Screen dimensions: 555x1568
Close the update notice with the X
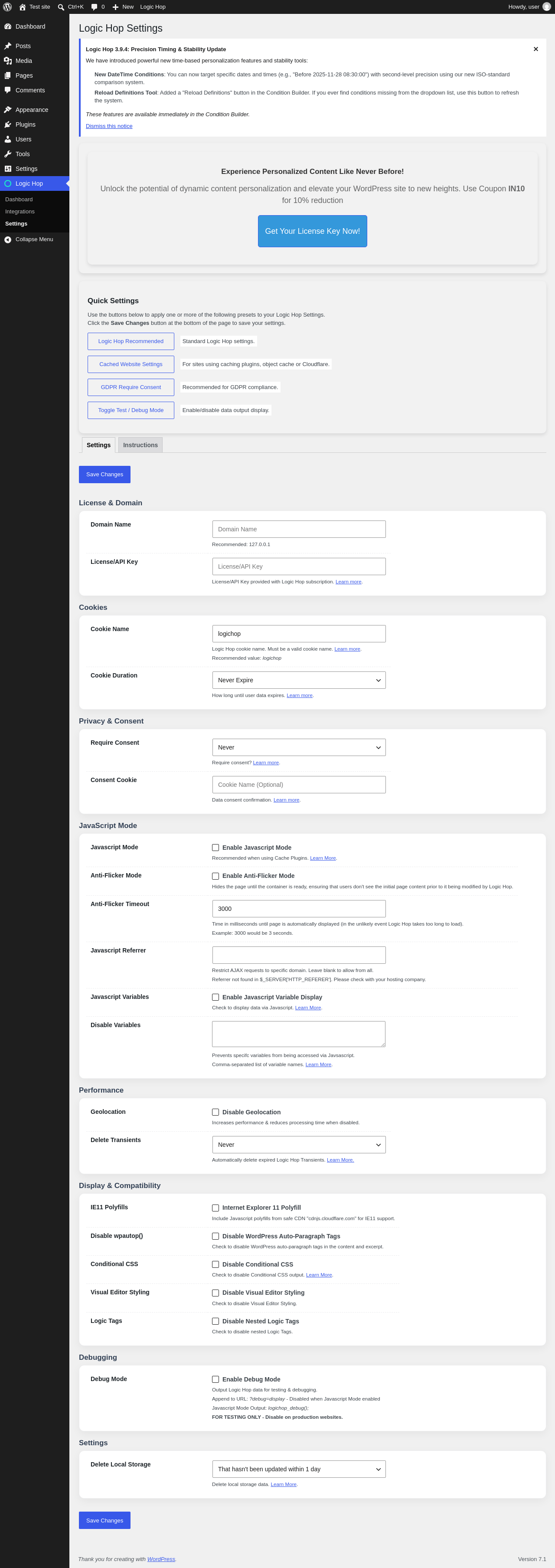click(x=535, y=49)
